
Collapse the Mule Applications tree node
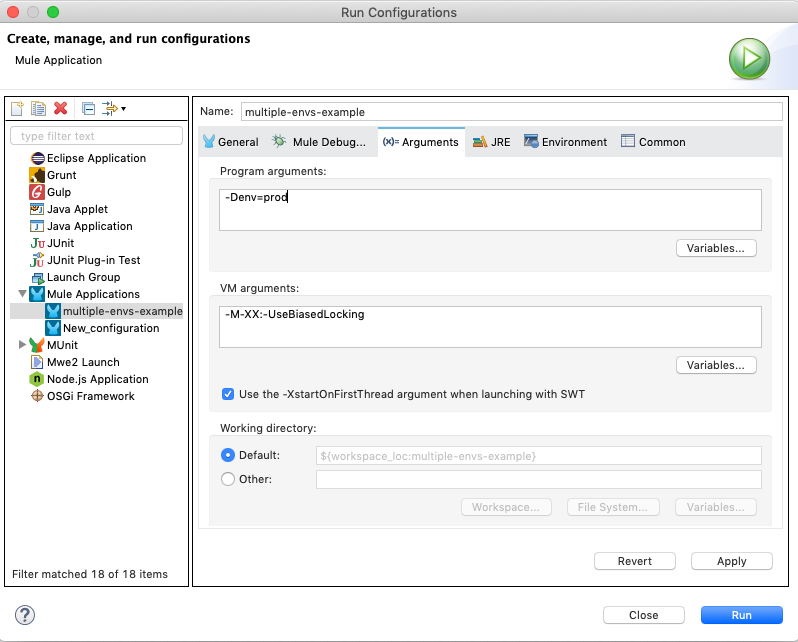[x=22, y=294]
